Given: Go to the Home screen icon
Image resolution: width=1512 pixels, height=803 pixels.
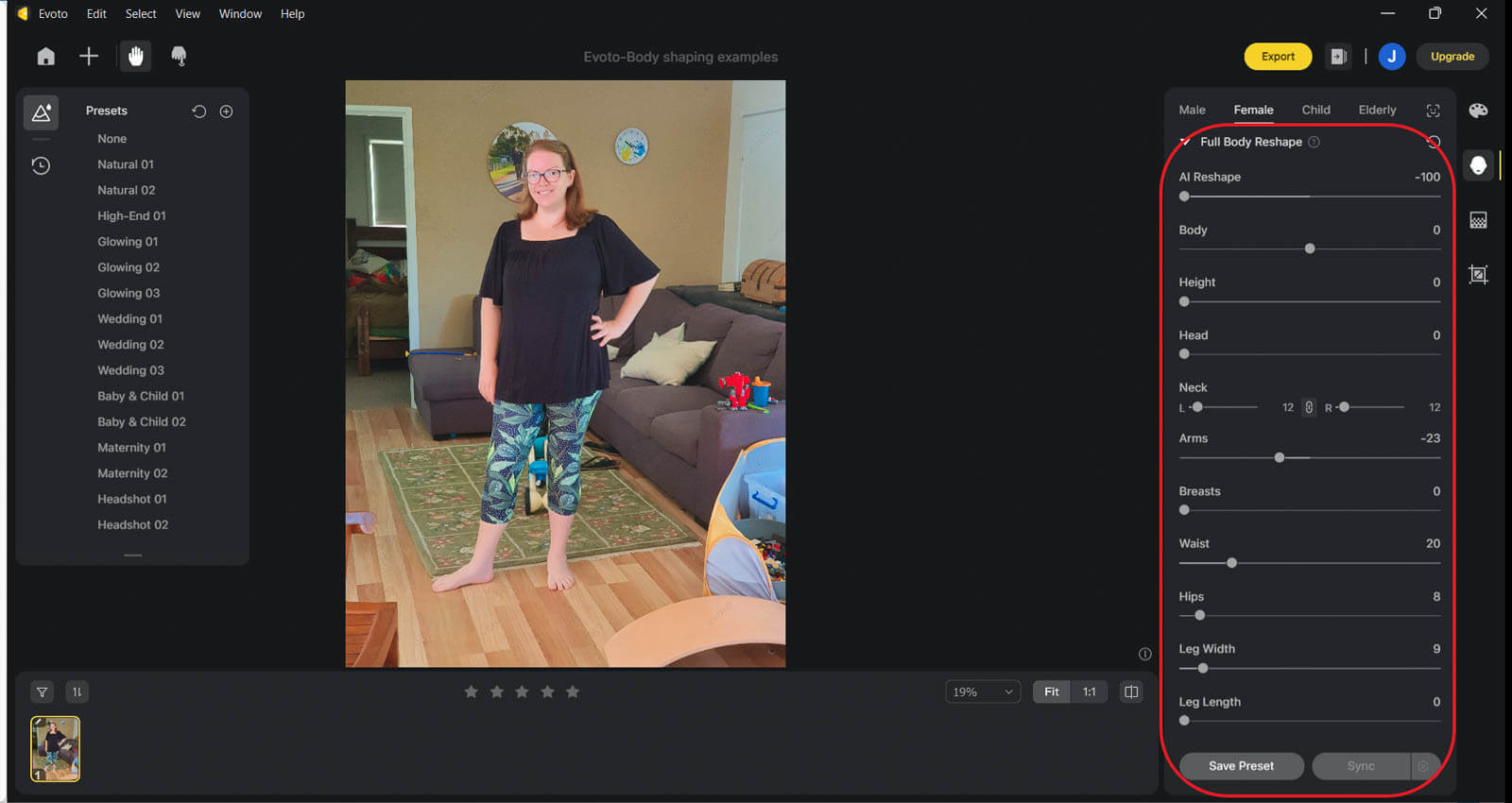Looking at the screenshot, I should tap(45, 57).
